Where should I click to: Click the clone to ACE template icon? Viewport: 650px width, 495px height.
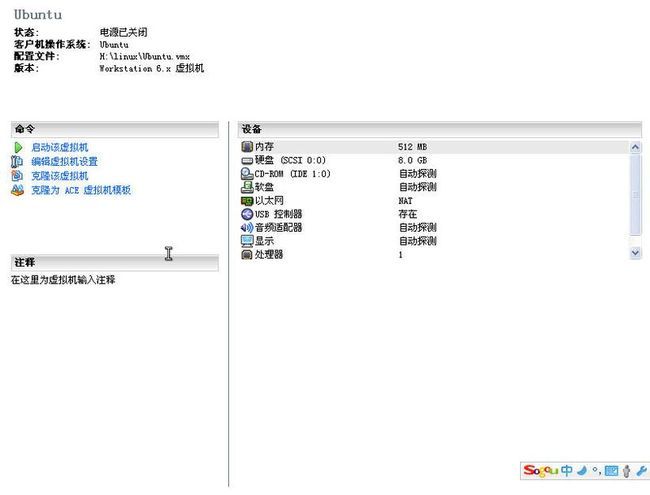point(17,190)
